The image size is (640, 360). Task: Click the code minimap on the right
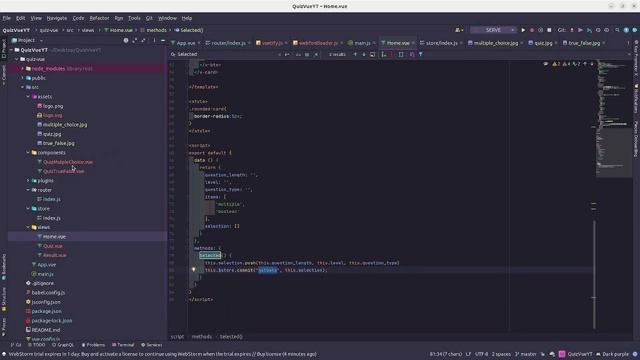[614, 118]
